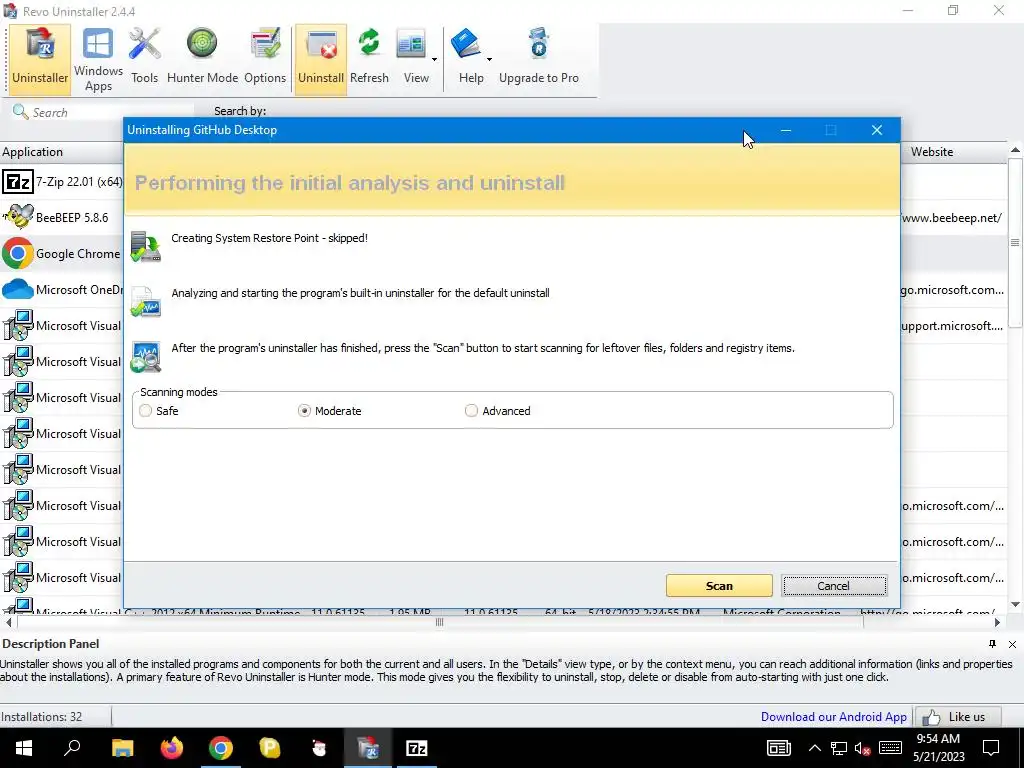Minimize the Uninstalling GitHub Desktop dialog
This screenshot has width=1024, height=768.
(786, 130)
